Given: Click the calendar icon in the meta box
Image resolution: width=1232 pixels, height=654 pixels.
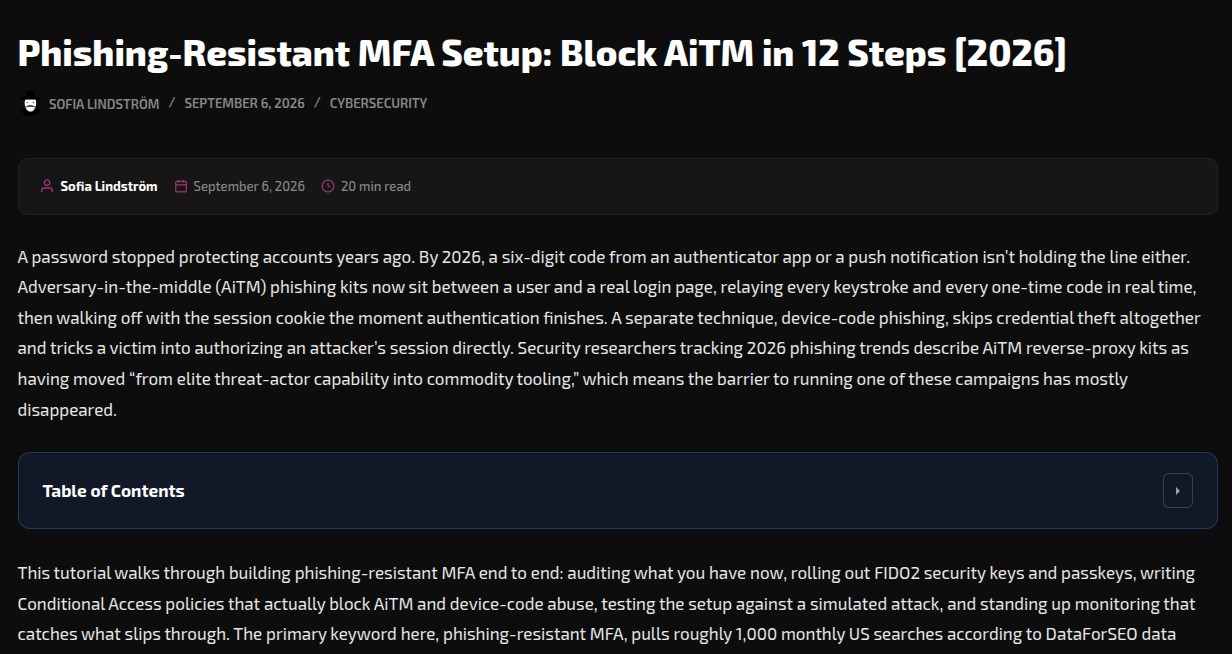Looking at the screenshot, I should (181, 186).
